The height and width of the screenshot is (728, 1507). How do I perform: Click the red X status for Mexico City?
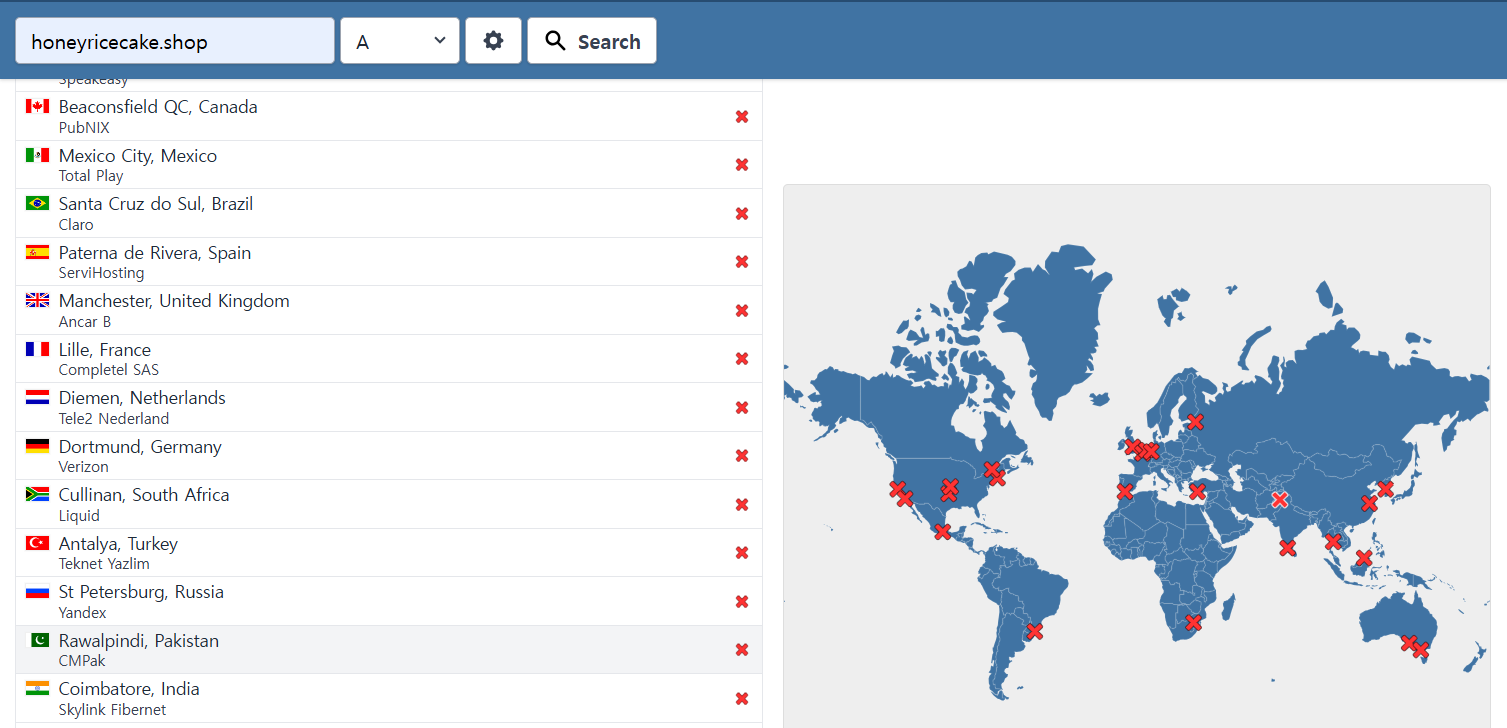742,165
